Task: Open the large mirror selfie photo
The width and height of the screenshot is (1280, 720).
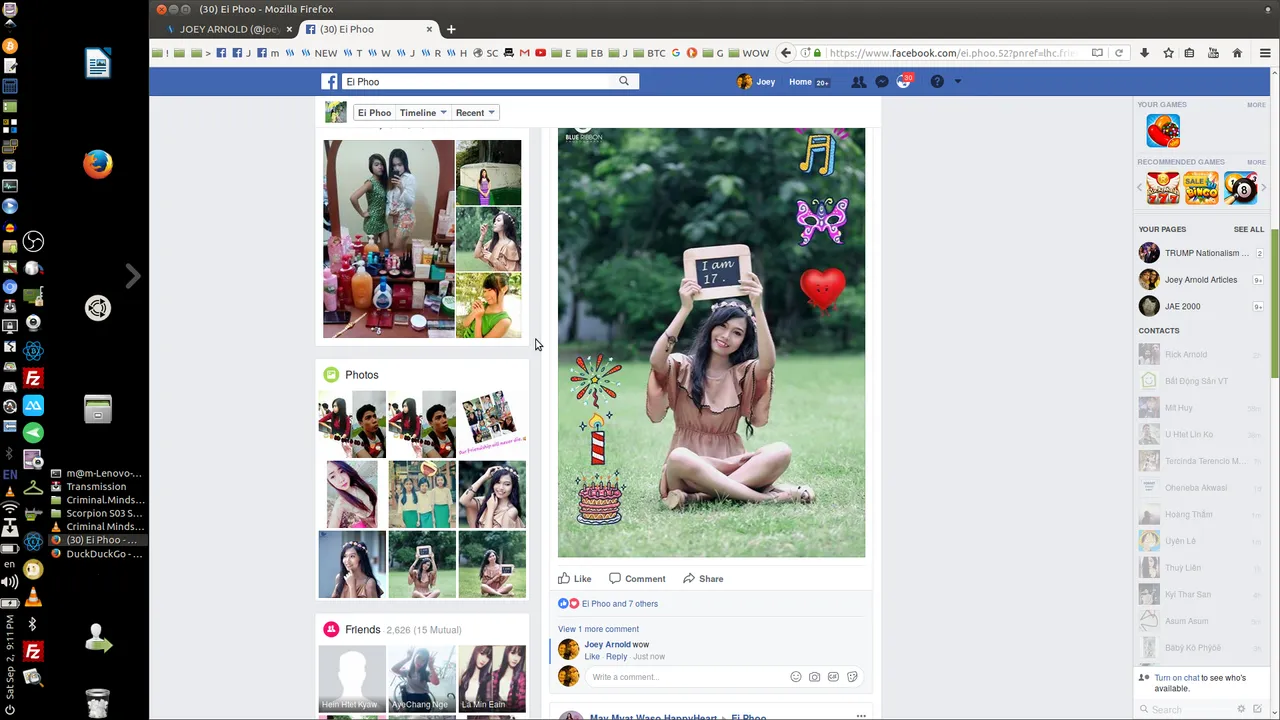Action: pyautogui.click(x=389, y=239)
